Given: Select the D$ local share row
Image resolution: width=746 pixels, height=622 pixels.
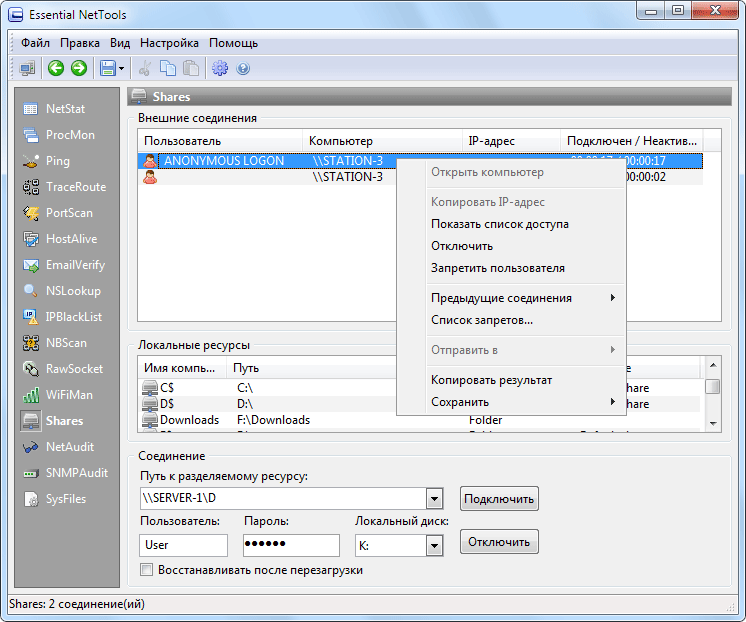Looking at the screenshot, I should click(x=420, y=404).
